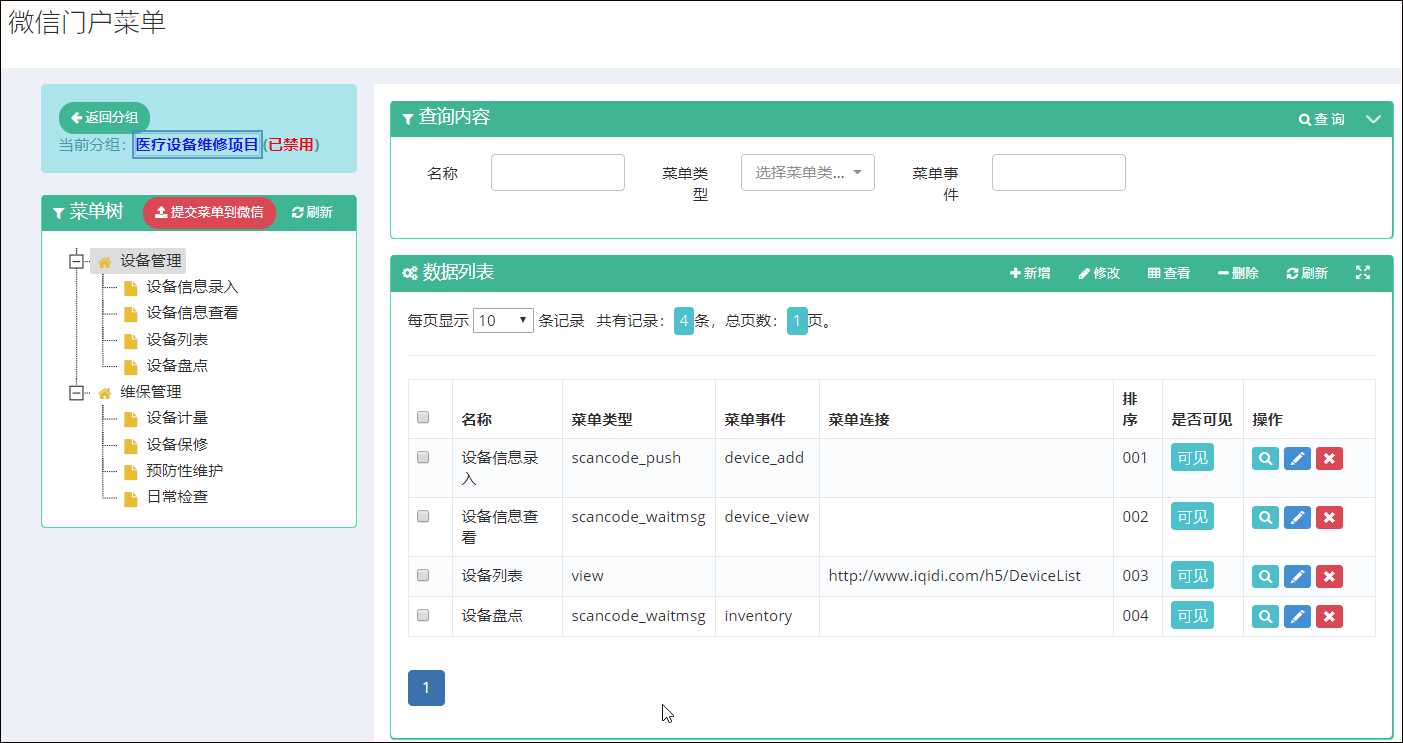This screenshot has height=743, width=1403.
Task: Click the 维保管理 home folder icon
Action: click(x=104, y=392)
